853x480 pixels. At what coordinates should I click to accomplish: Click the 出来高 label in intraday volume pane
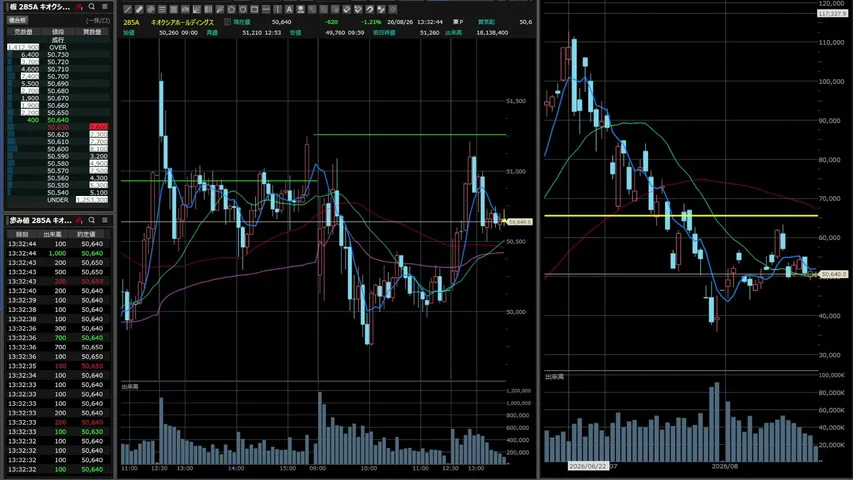click(x=129, y=386)
